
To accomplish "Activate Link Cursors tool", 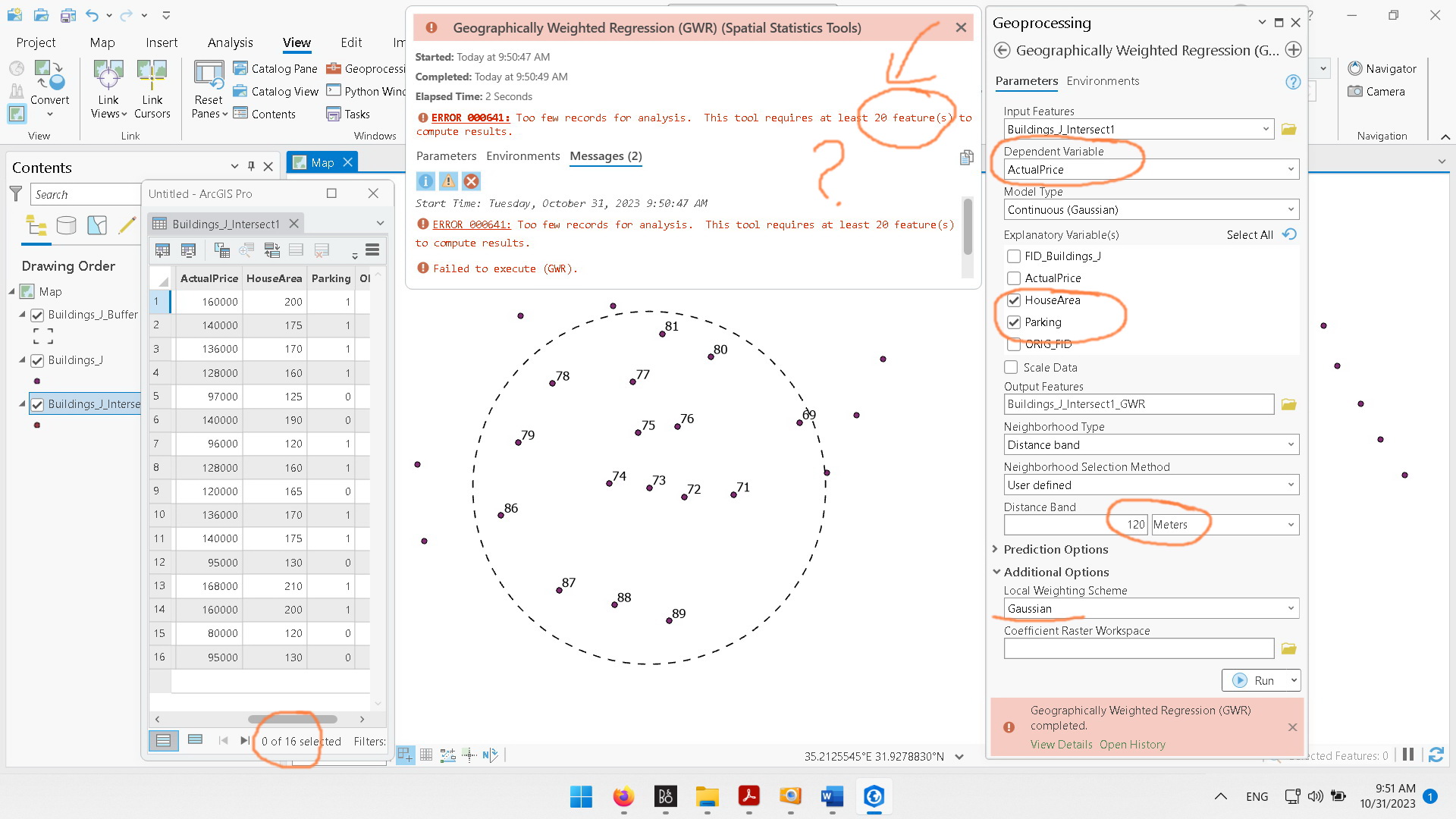I will (152, 89).
